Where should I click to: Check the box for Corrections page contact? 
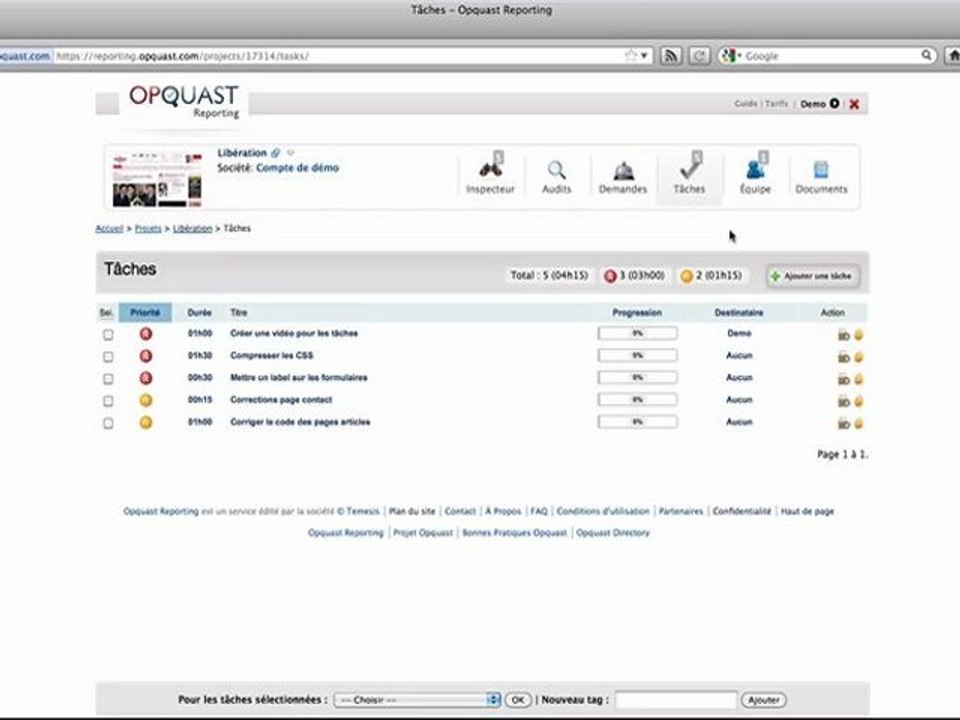[x=108, y=401]
